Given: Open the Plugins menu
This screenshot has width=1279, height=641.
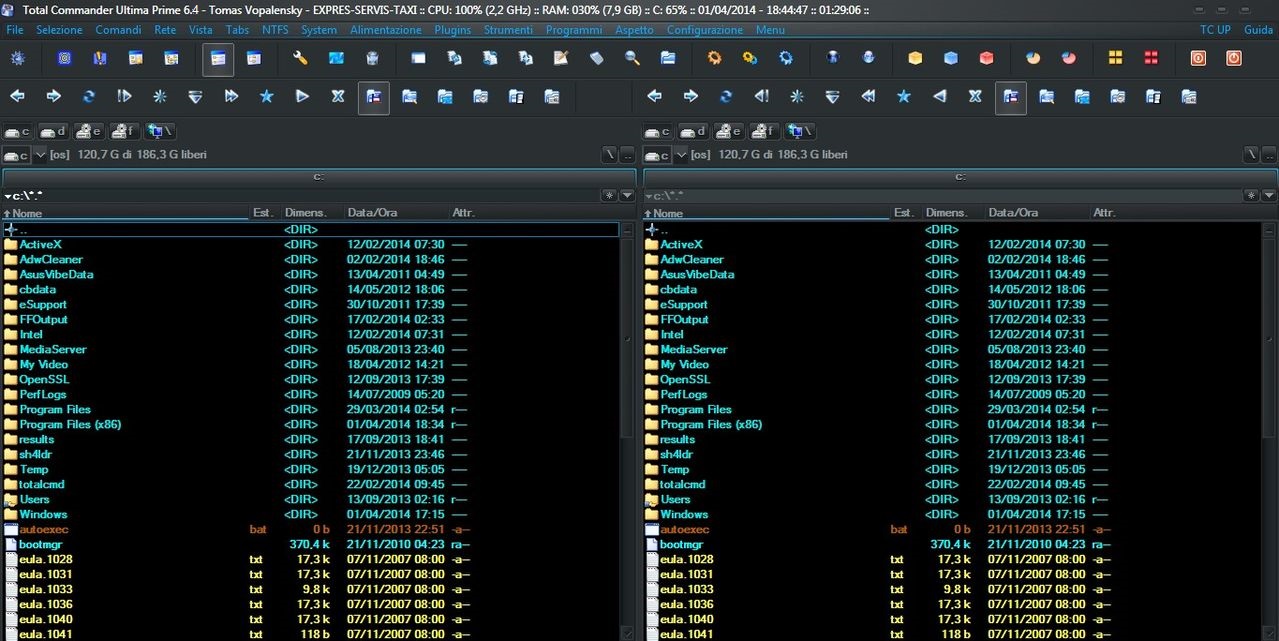Looking at the screenshot, I should [x=453, y=30].
